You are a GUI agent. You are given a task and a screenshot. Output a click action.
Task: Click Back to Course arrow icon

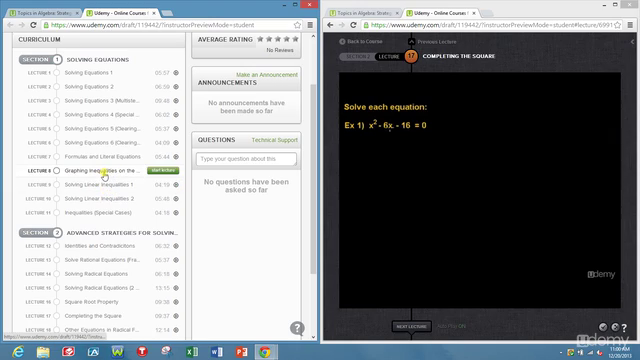[x=342, y=42]
